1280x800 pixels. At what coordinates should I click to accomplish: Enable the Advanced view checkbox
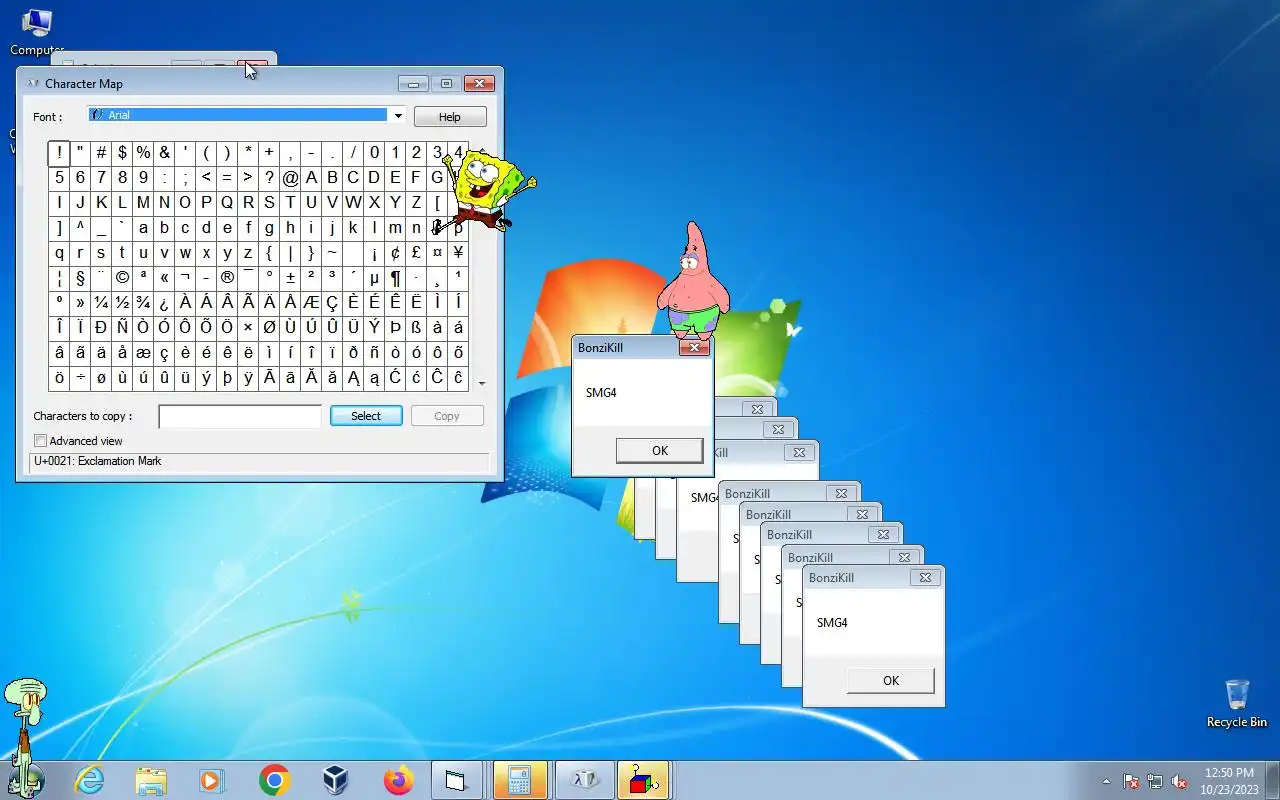[x=41, y=441]
